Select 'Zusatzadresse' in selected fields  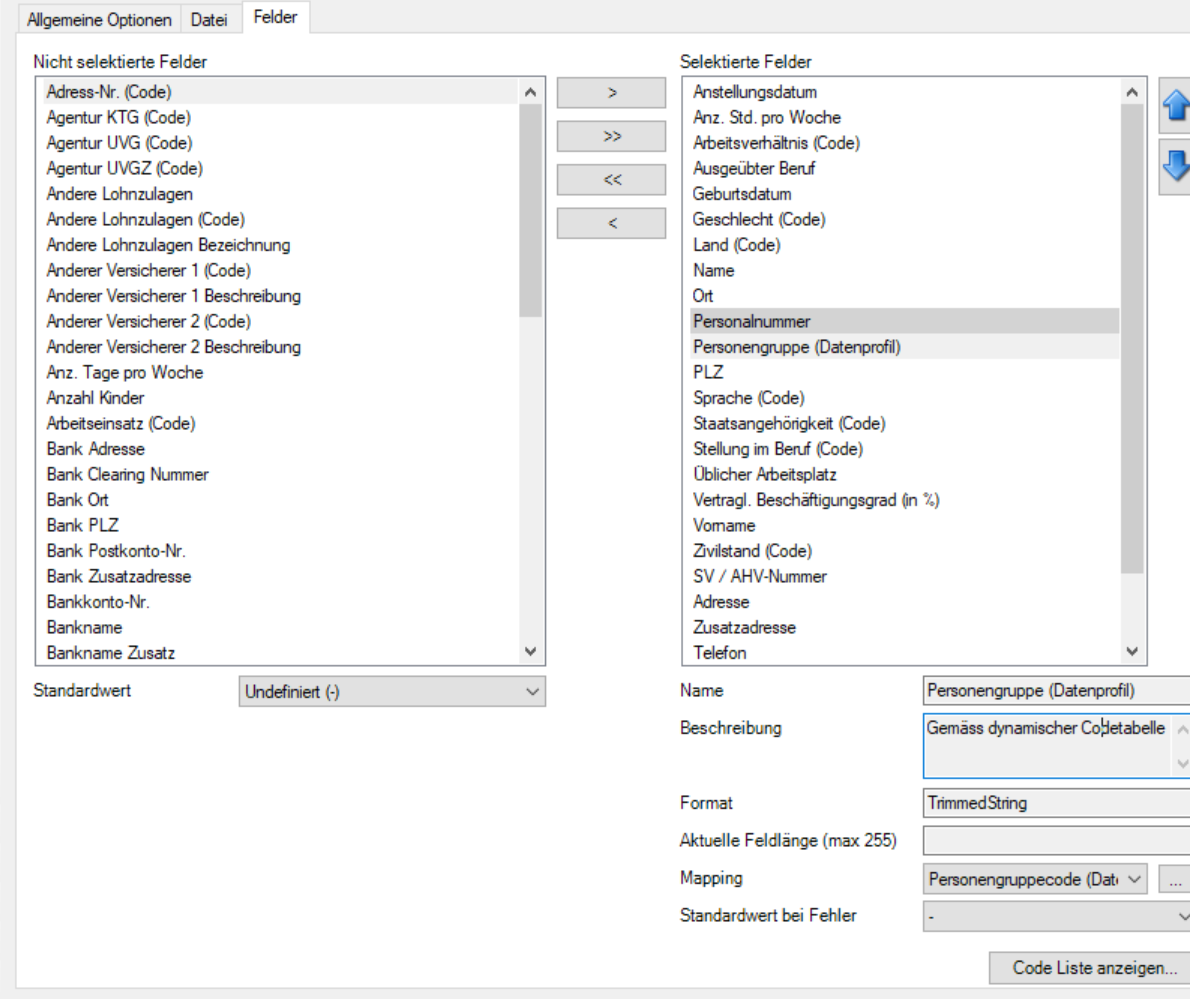(x=905, y=628)
